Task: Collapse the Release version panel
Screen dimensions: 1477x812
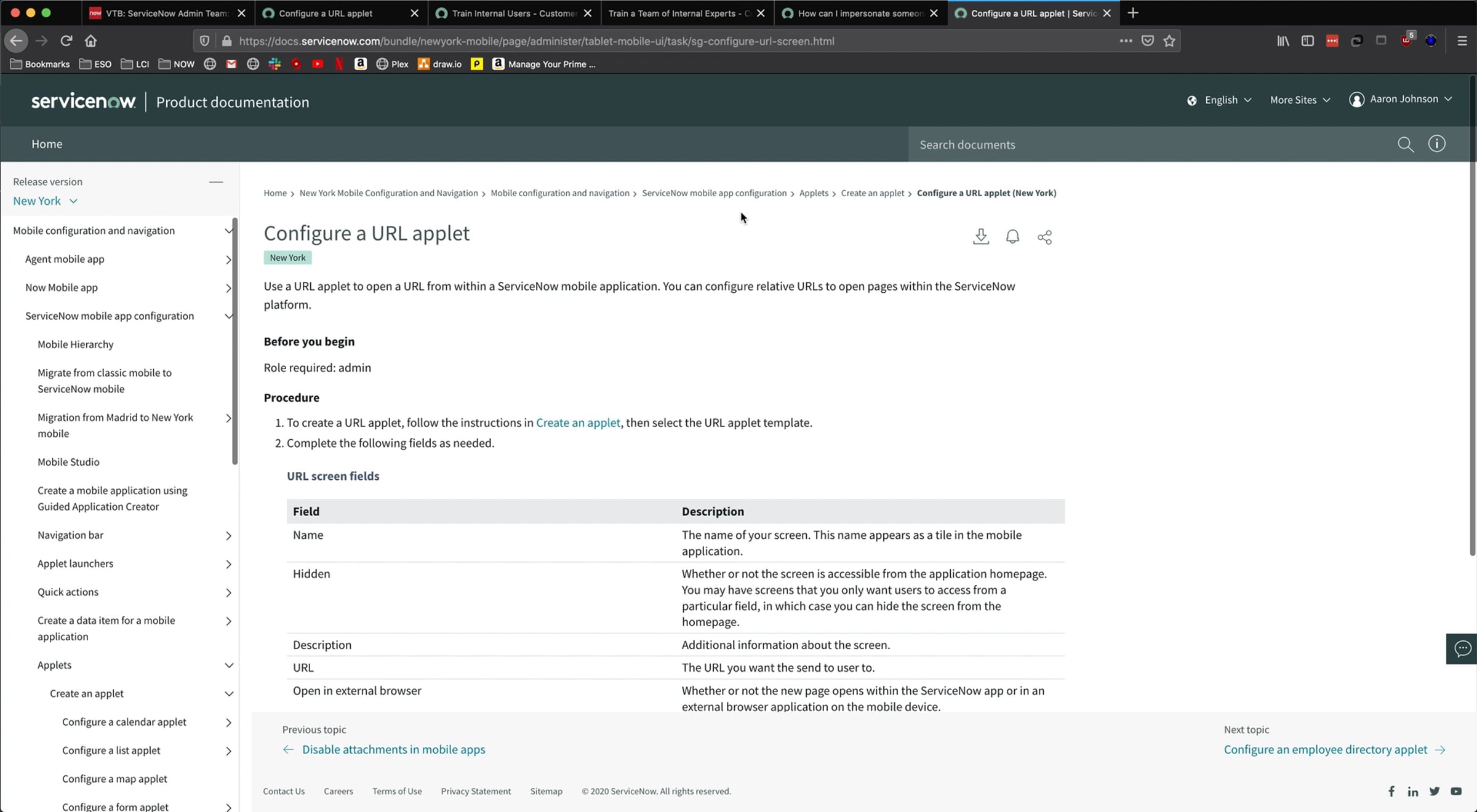Action: [216, 182]
